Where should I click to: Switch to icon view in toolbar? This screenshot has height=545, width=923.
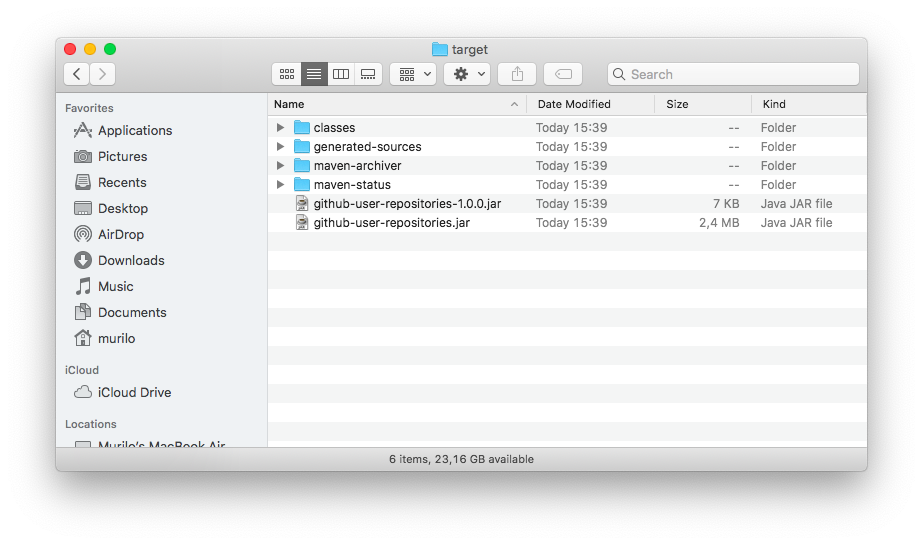287,74
